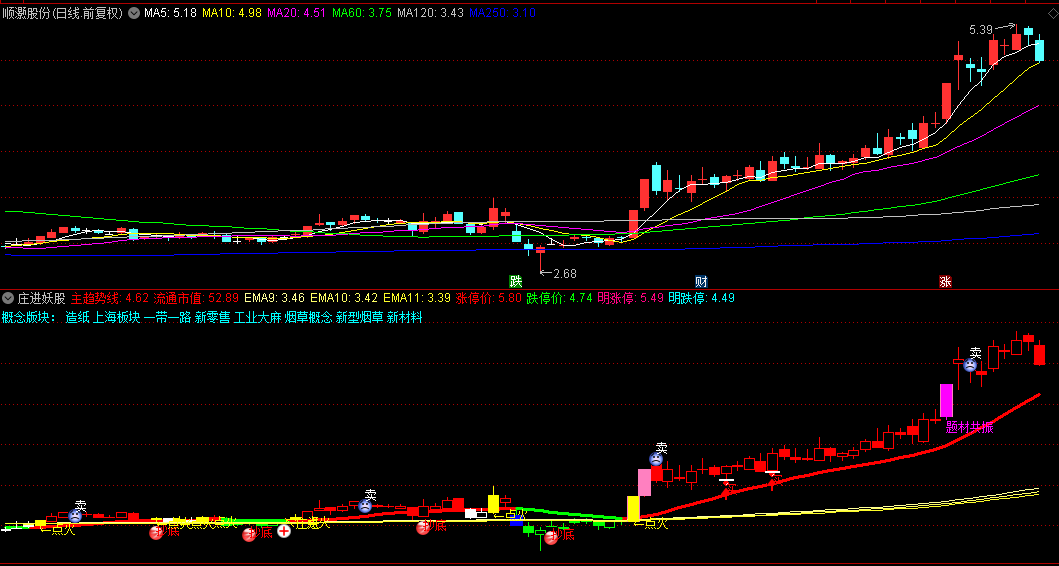Click the 卖 sad-face icon above 题材共振
The image size is (1059, 566).
coord(970,365)
